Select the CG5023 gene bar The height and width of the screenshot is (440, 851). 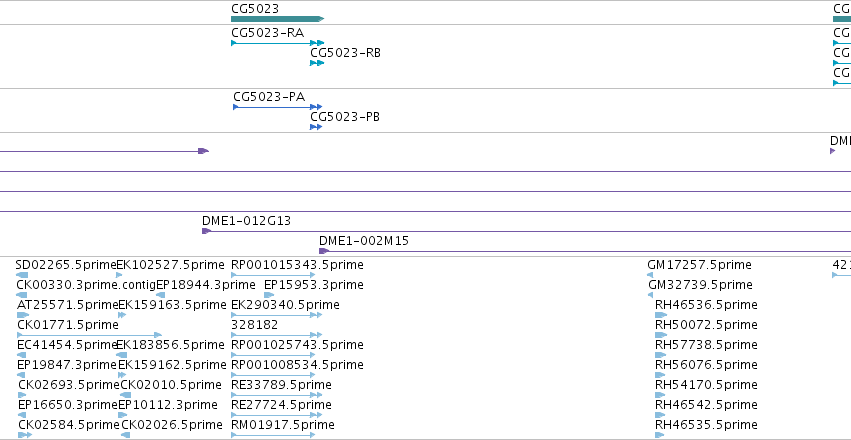point(277,19)
